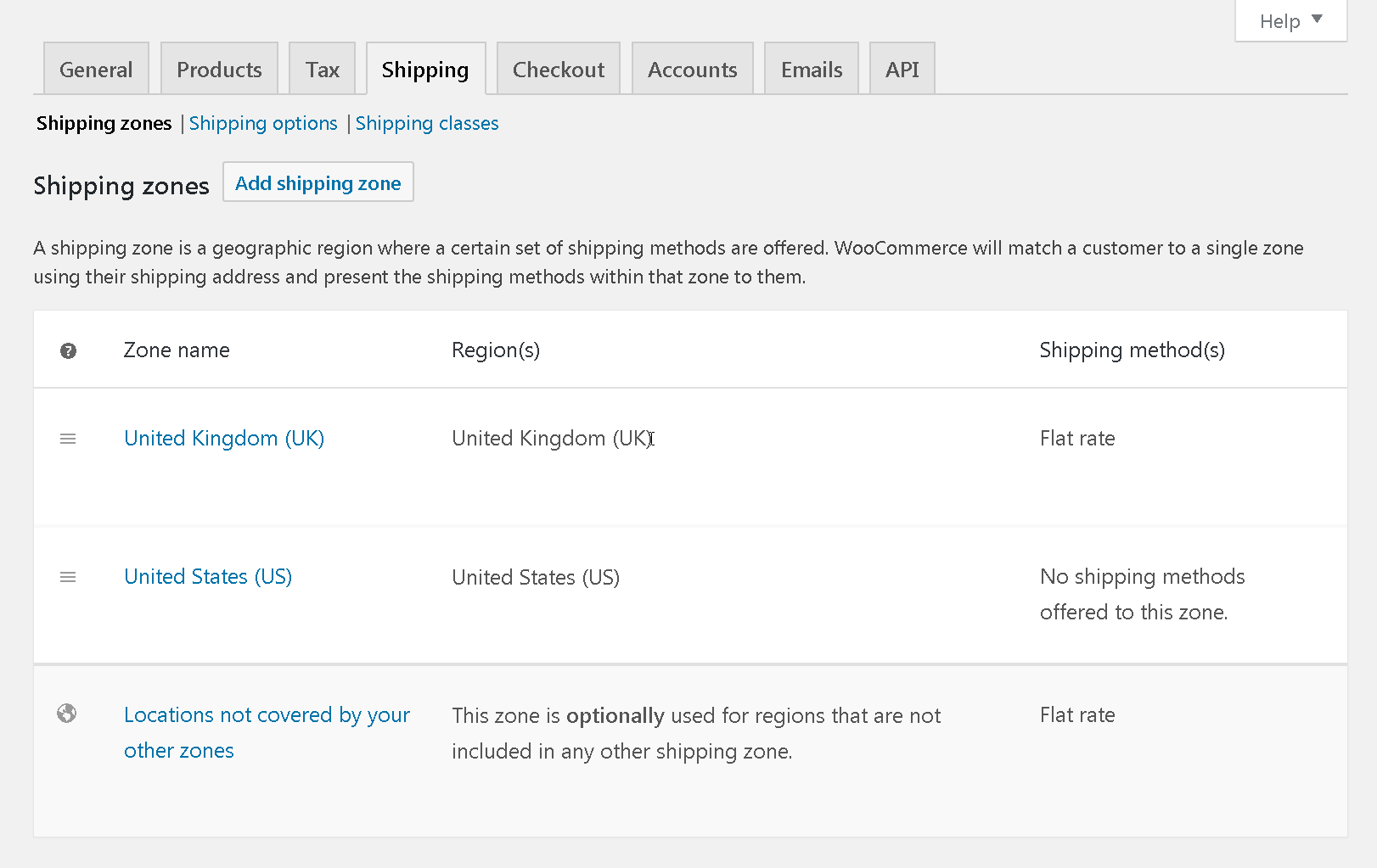Open the Emails tab
The height and width of the screenshot is (868, 1377).
[811, 68]
